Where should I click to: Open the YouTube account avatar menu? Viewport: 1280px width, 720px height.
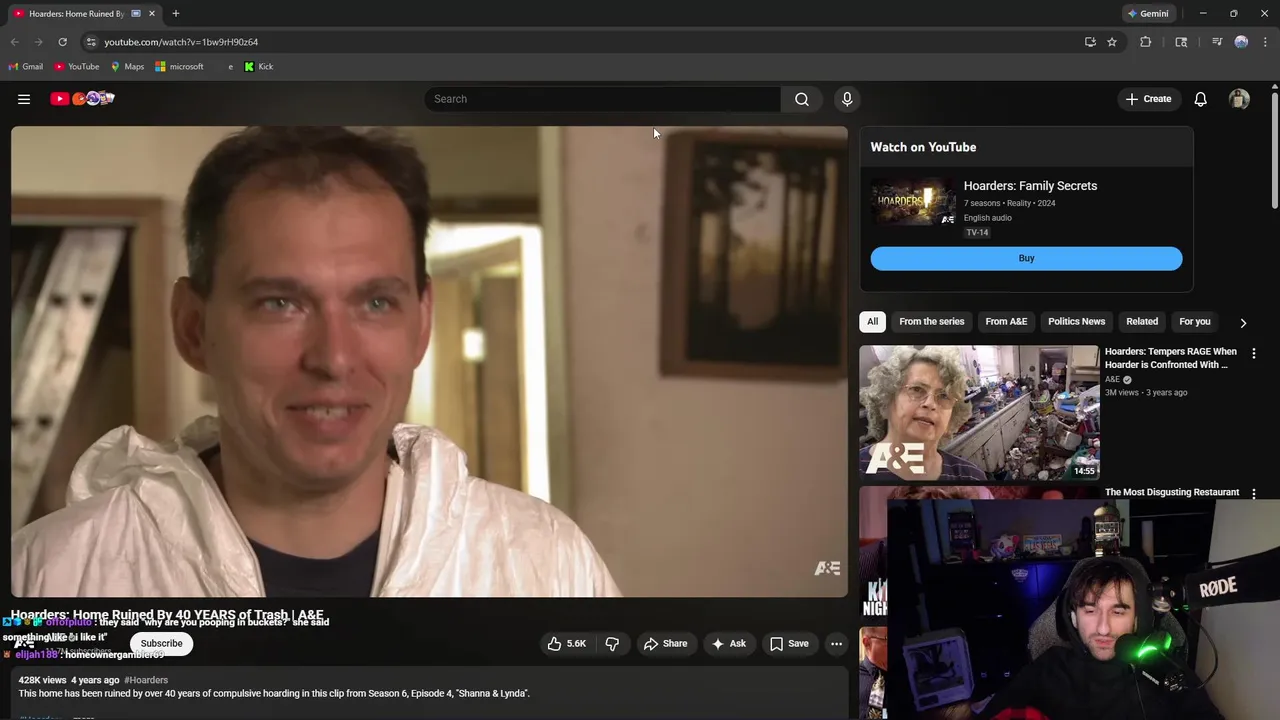pos(1239,99)
